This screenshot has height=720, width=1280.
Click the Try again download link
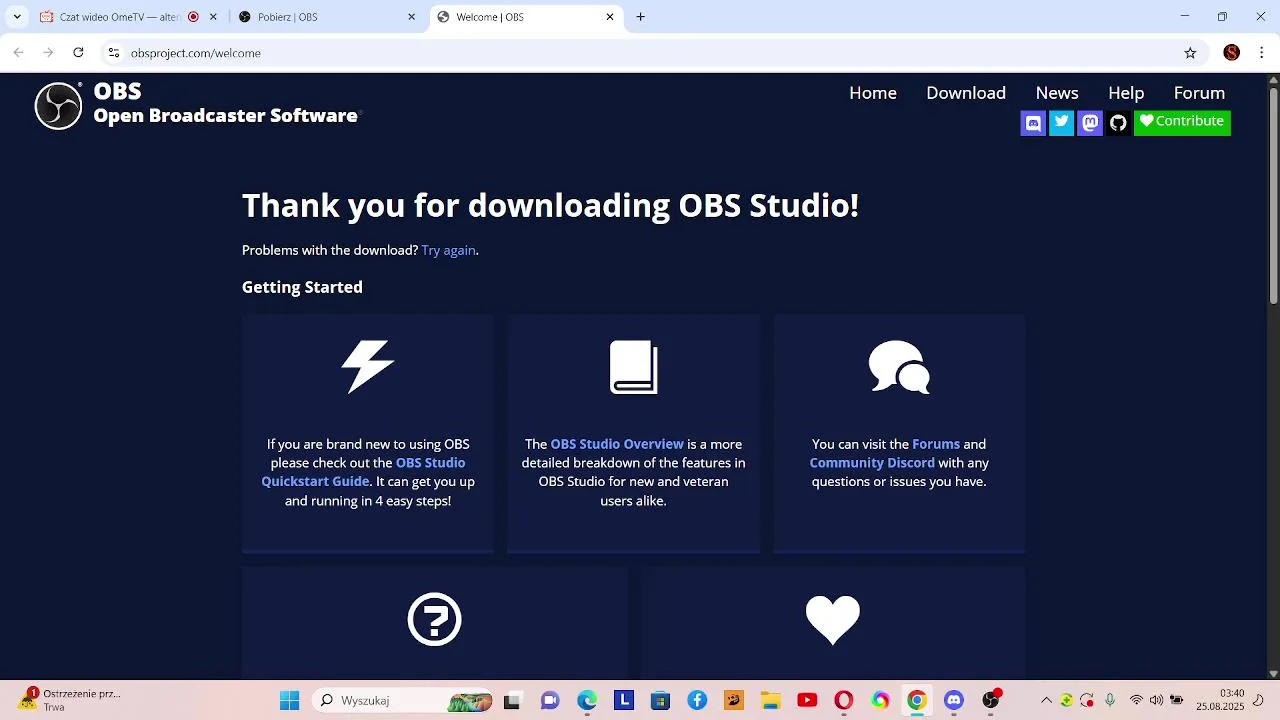point(448,250)
